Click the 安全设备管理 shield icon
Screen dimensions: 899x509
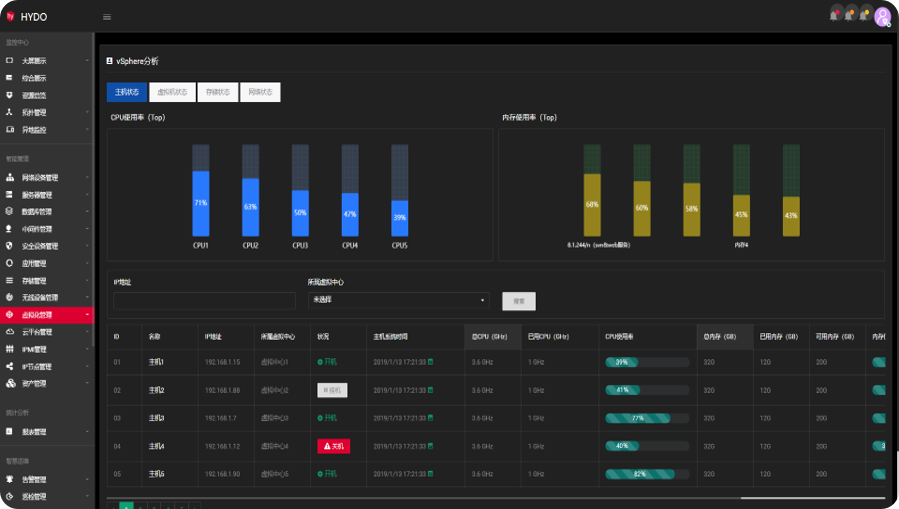[10, 246]
